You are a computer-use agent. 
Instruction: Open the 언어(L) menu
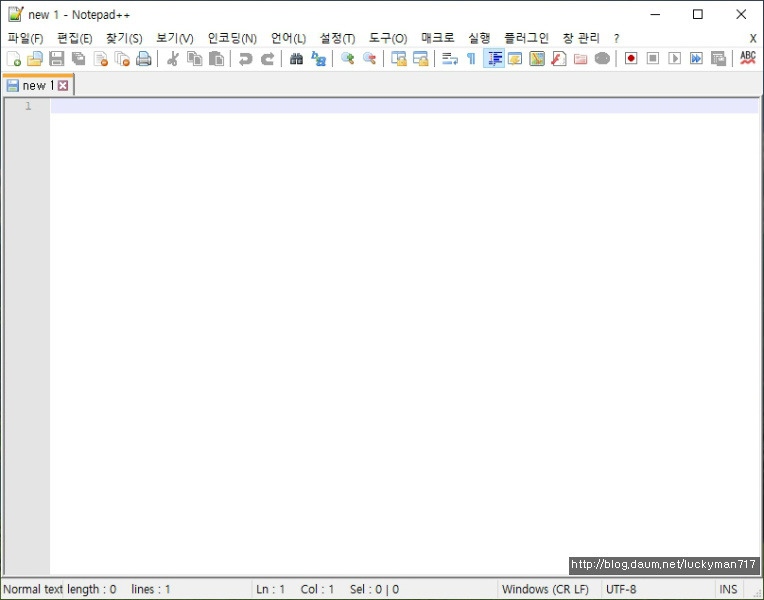pos(288,38)
